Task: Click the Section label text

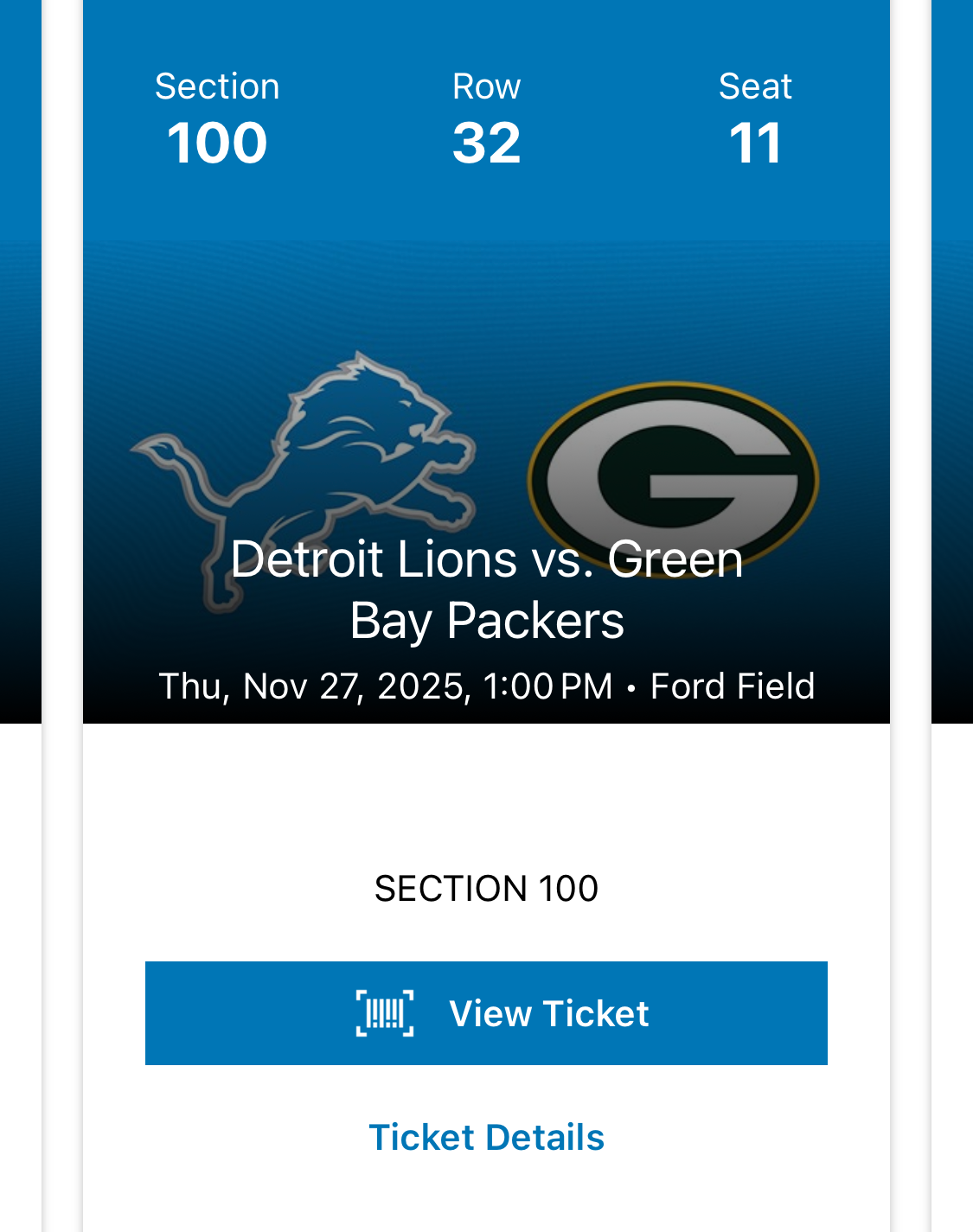Action: [217, 86]
